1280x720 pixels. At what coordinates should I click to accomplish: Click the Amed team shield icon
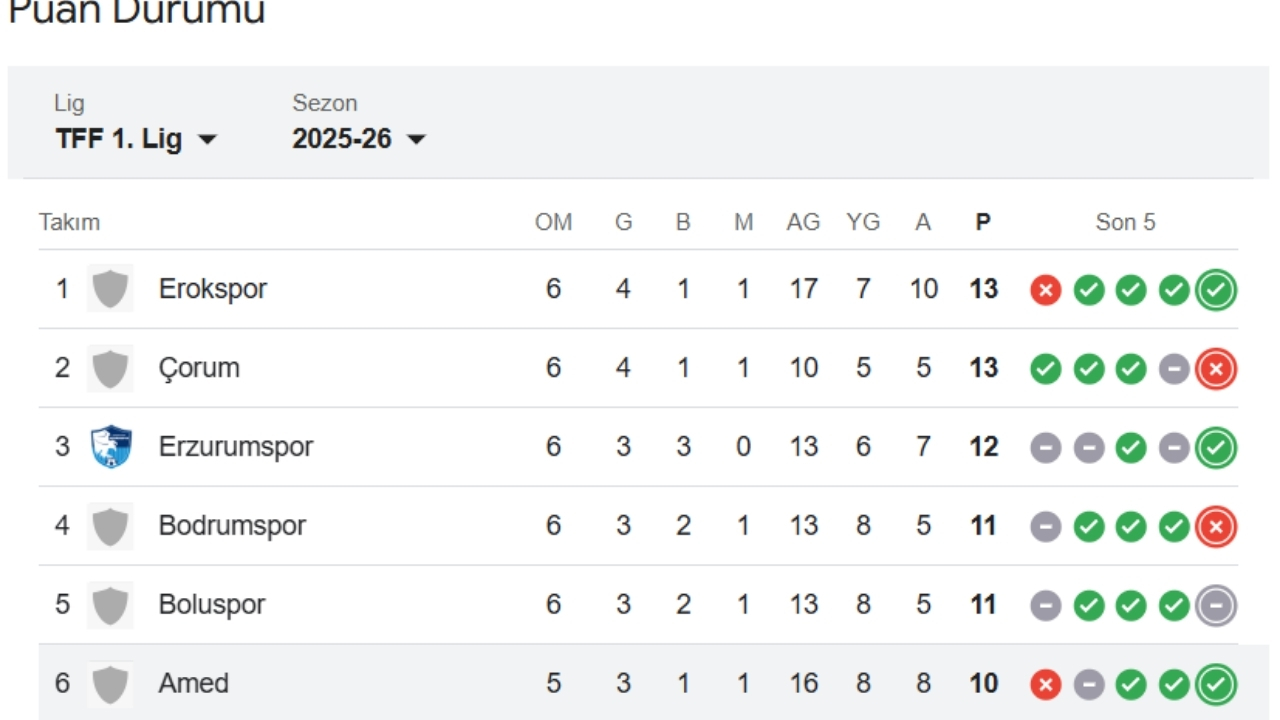[110, 684]
